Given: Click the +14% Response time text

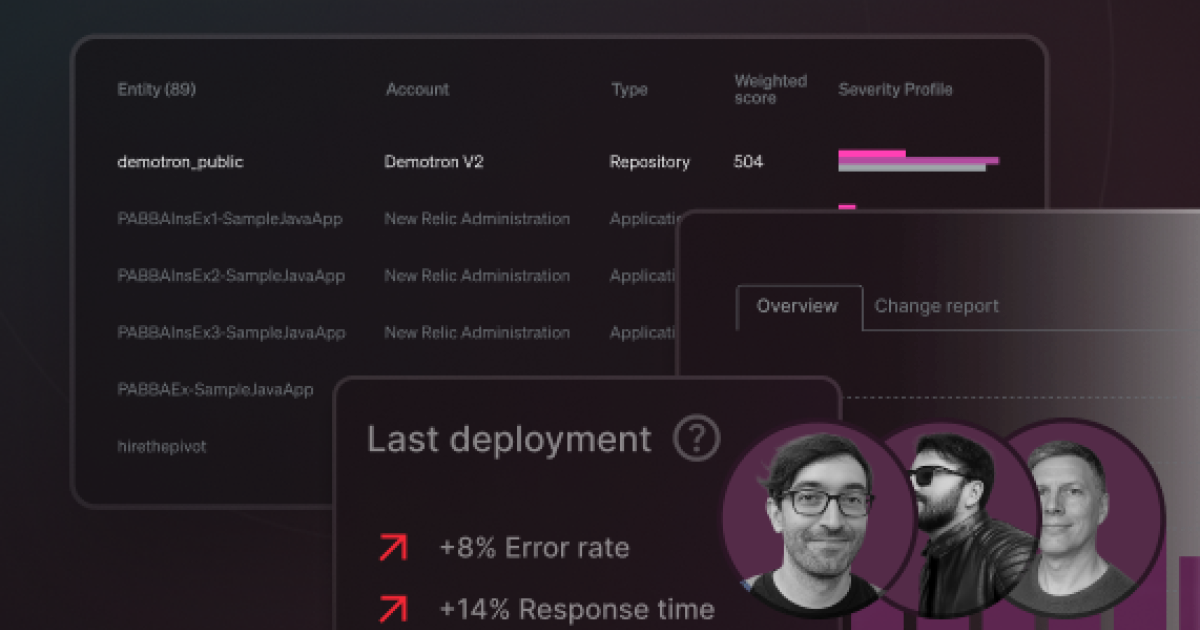Looking at the screenshot, I should (577, 608).
